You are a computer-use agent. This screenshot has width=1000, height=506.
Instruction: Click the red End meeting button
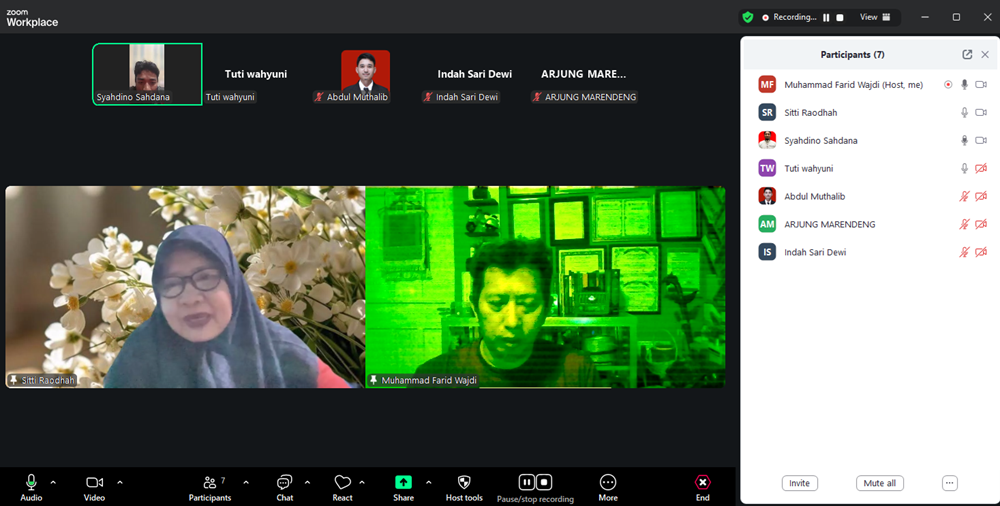tap(702, 482)
